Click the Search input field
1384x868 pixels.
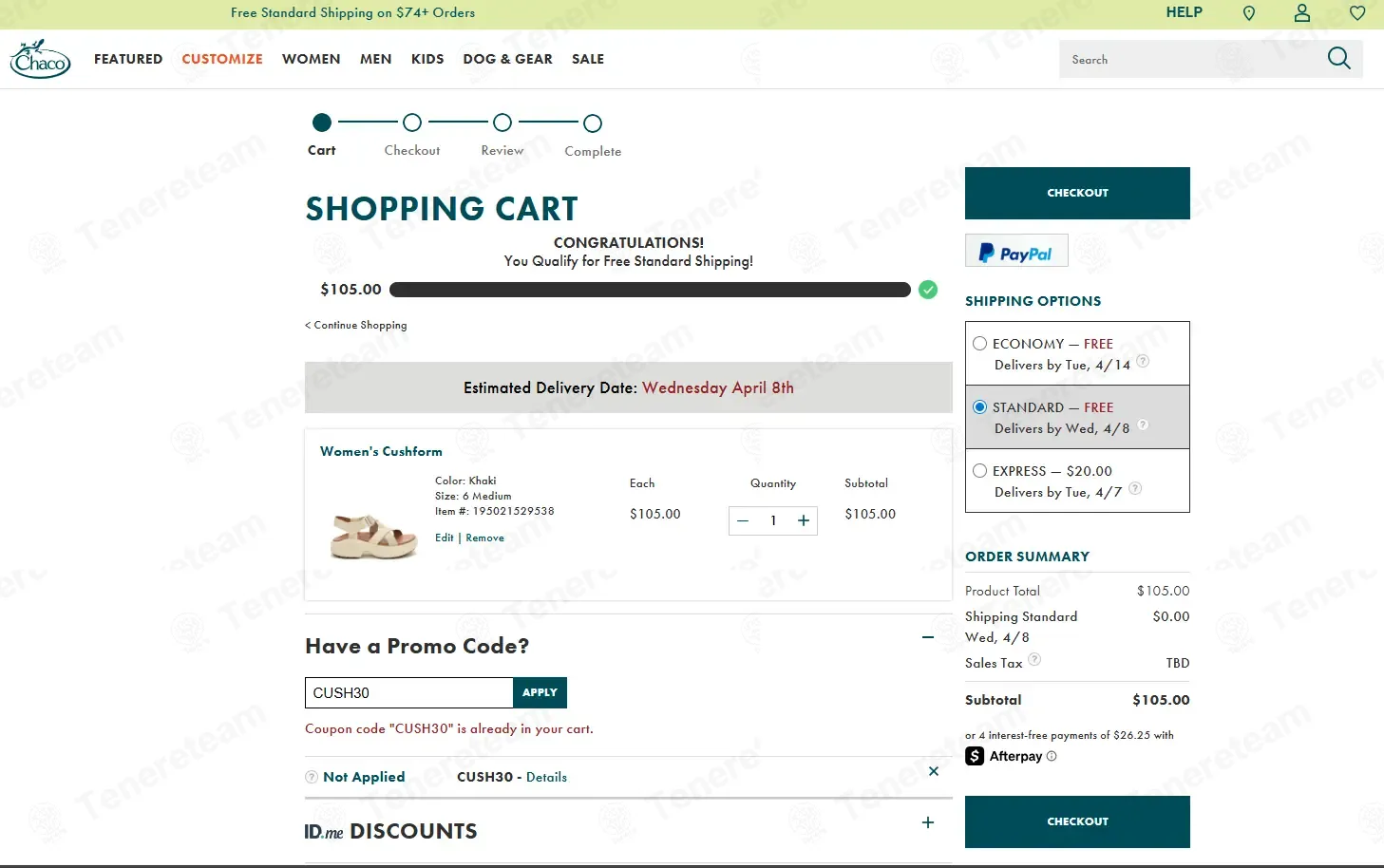point(1192,59)
